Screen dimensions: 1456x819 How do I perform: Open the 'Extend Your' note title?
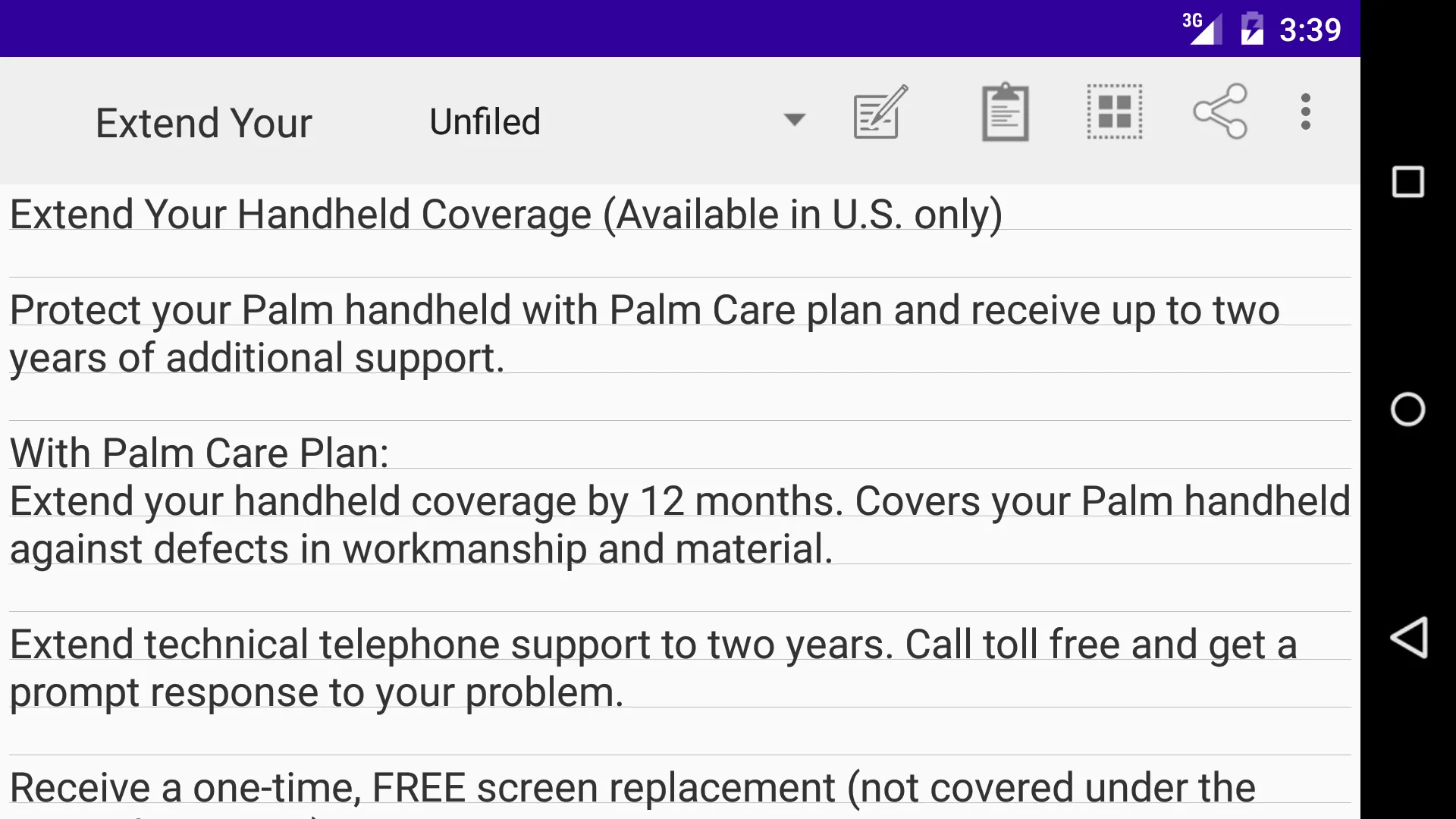204,120
